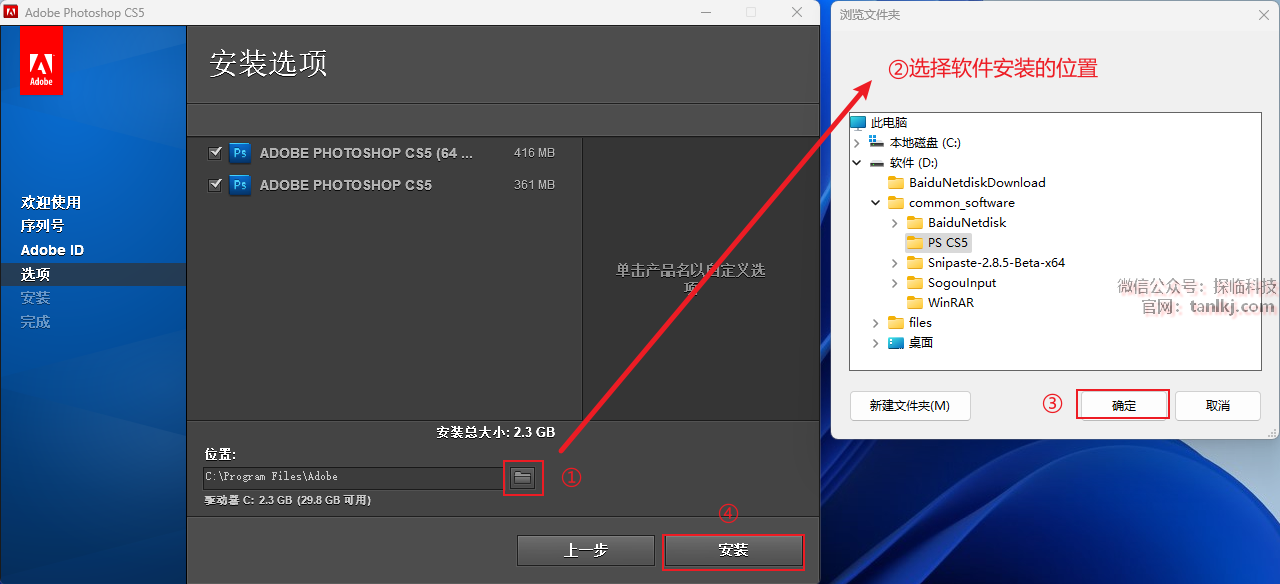Click the SogouInput folder icon
Screen dimensions: 1280x584
click(x=915, y=282)
